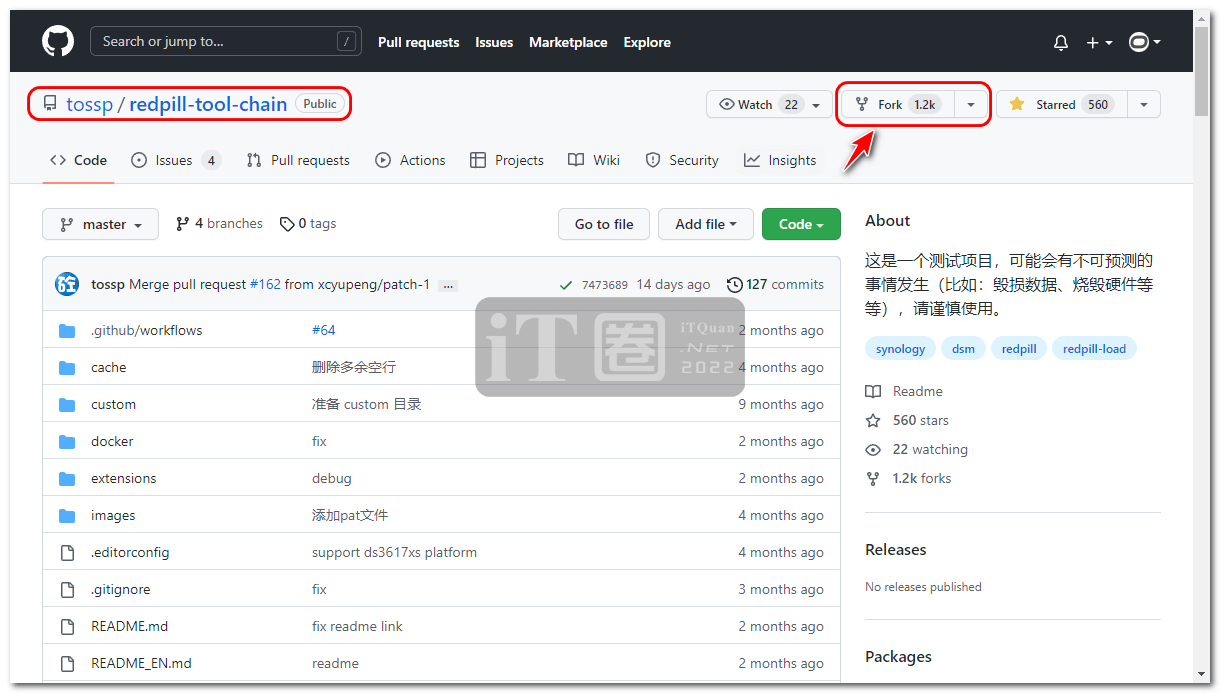The width and height of the screenshot is (1221, 694).
Task: Open the #64 commit link
Action: [x=324, y=330]
